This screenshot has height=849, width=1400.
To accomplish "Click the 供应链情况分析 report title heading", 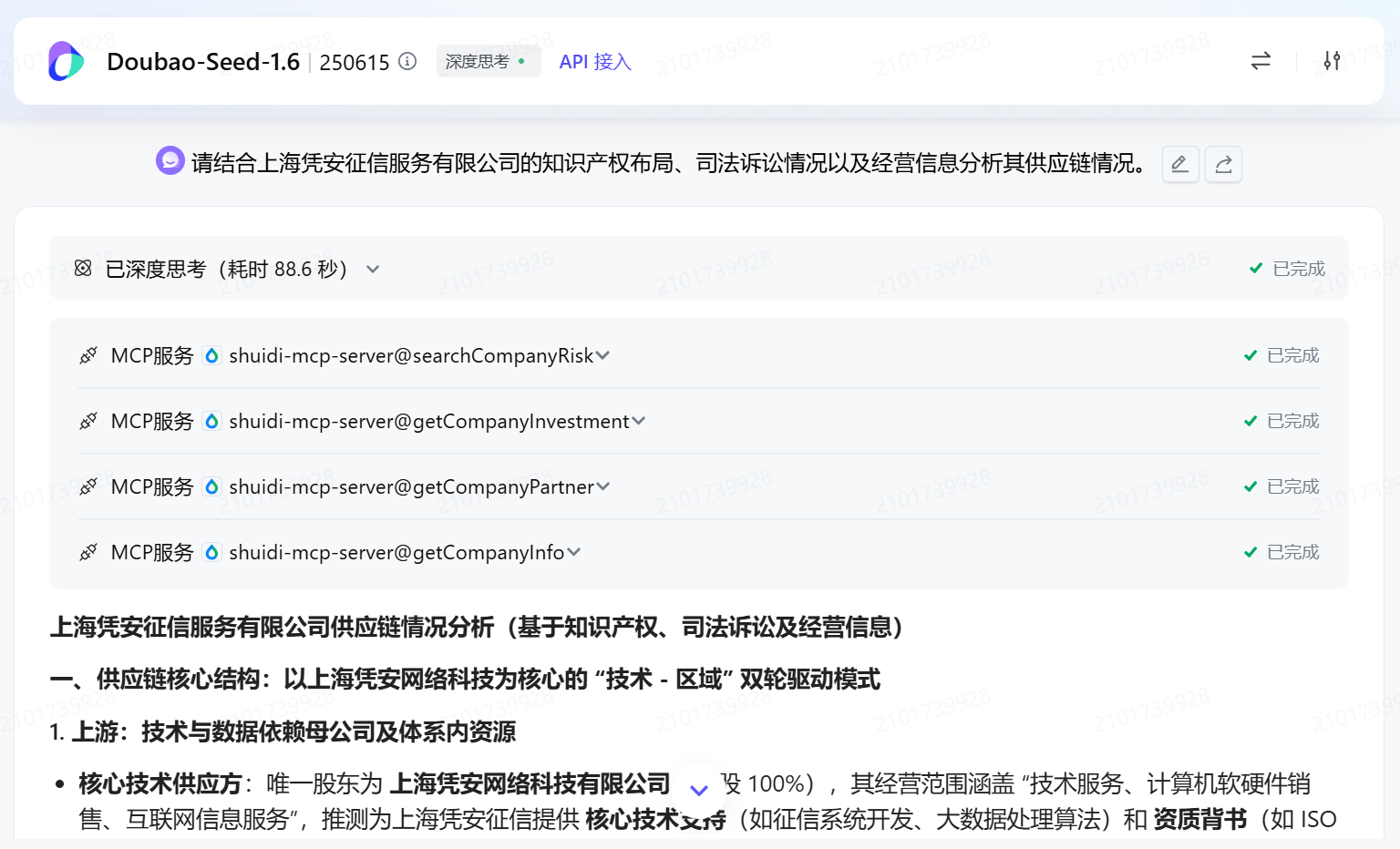I will click(x=477, y=627).
